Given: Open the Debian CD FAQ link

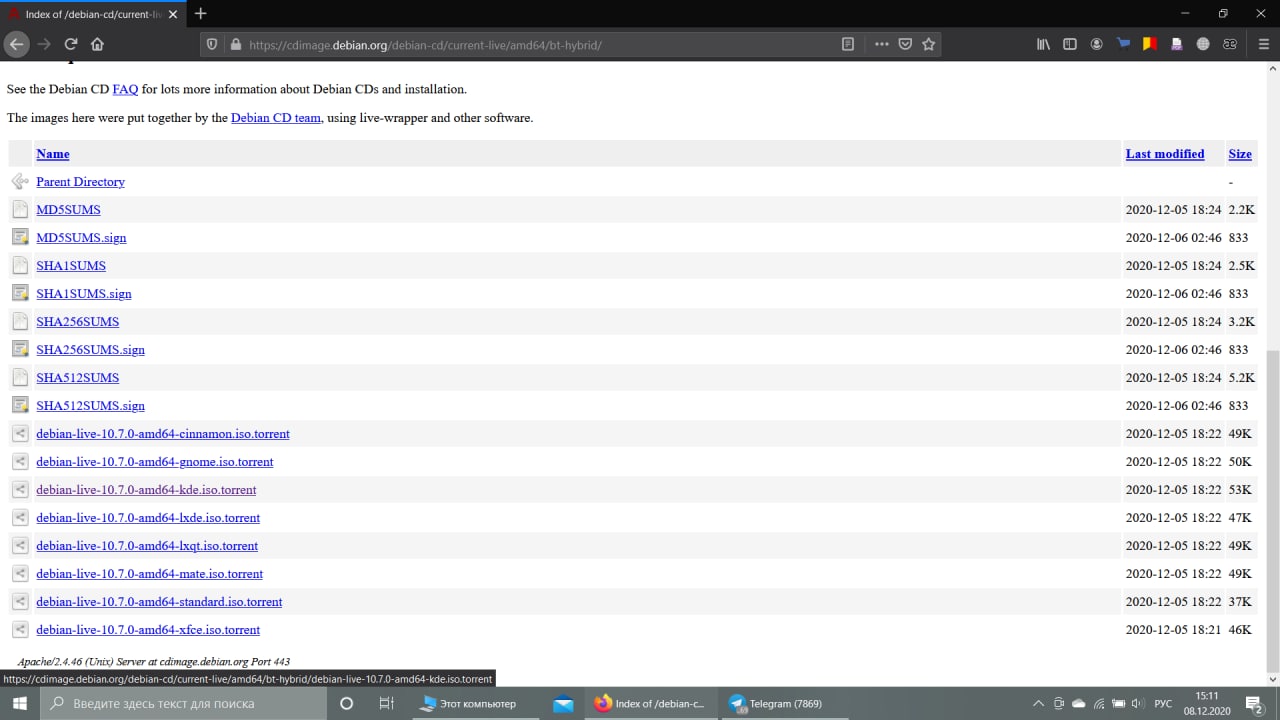Looking at the screenshot, I should pos(125,89).
